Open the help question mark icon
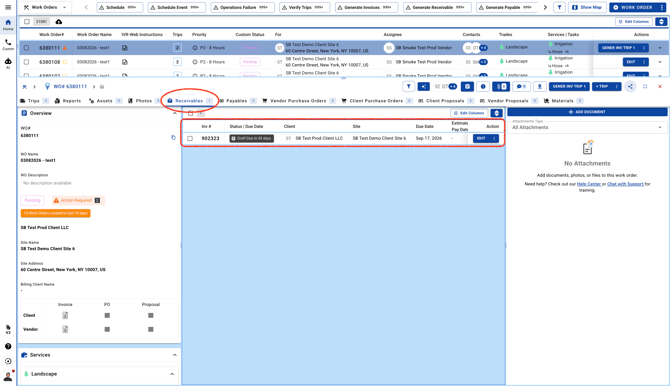Image resolution: width=670 pixels, height=386 pixels. (x=8, y=346)
